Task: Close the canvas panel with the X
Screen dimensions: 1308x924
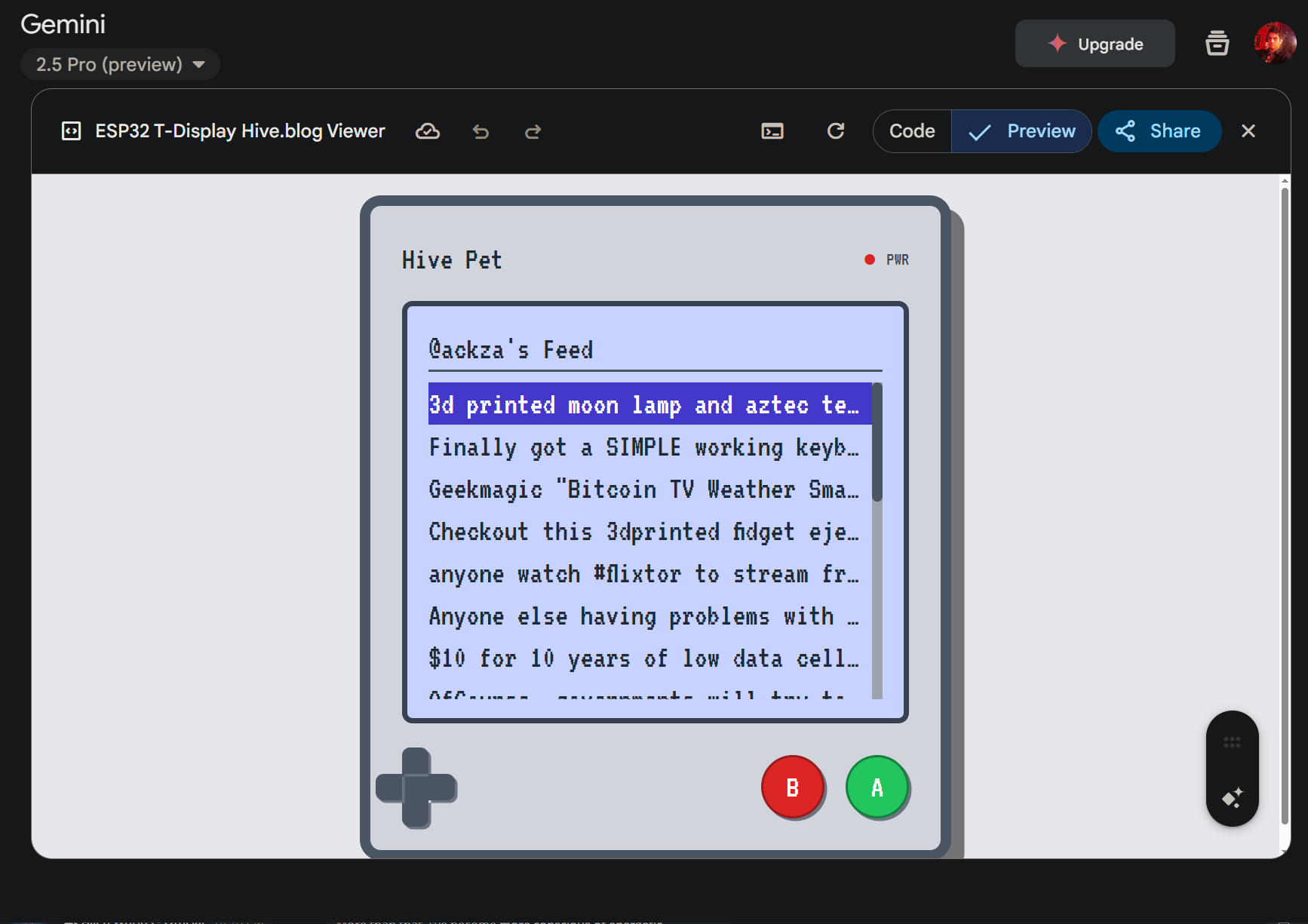Action: [x=1248, y=131]
